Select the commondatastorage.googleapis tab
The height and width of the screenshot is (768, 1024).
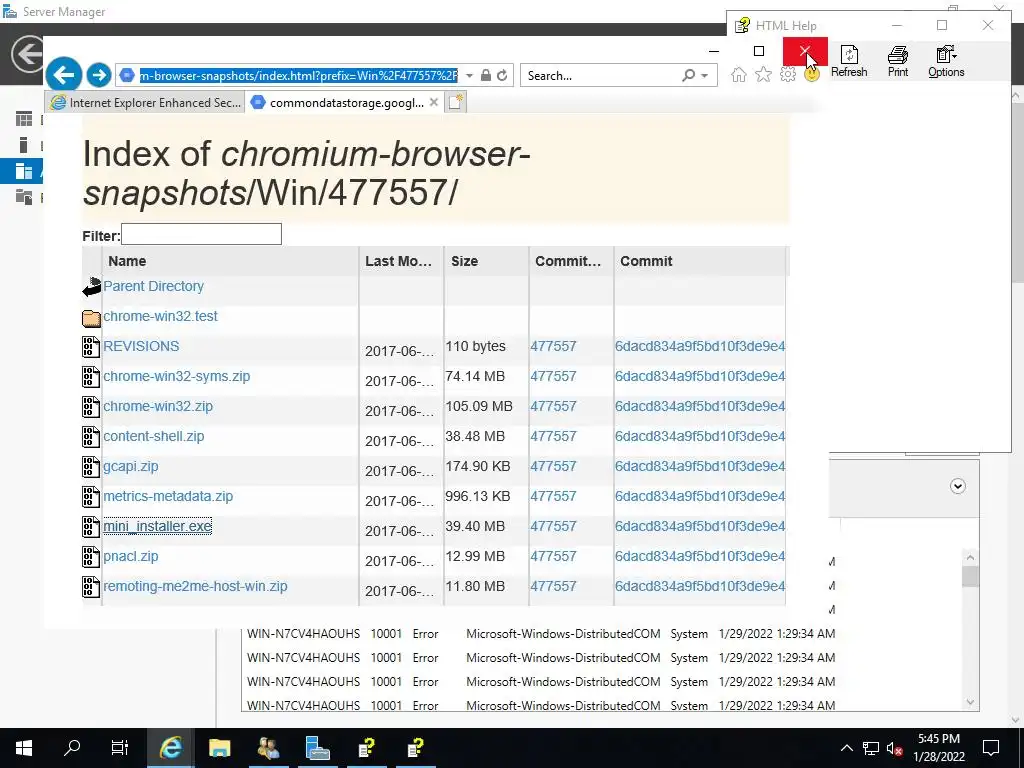[338, 103]
